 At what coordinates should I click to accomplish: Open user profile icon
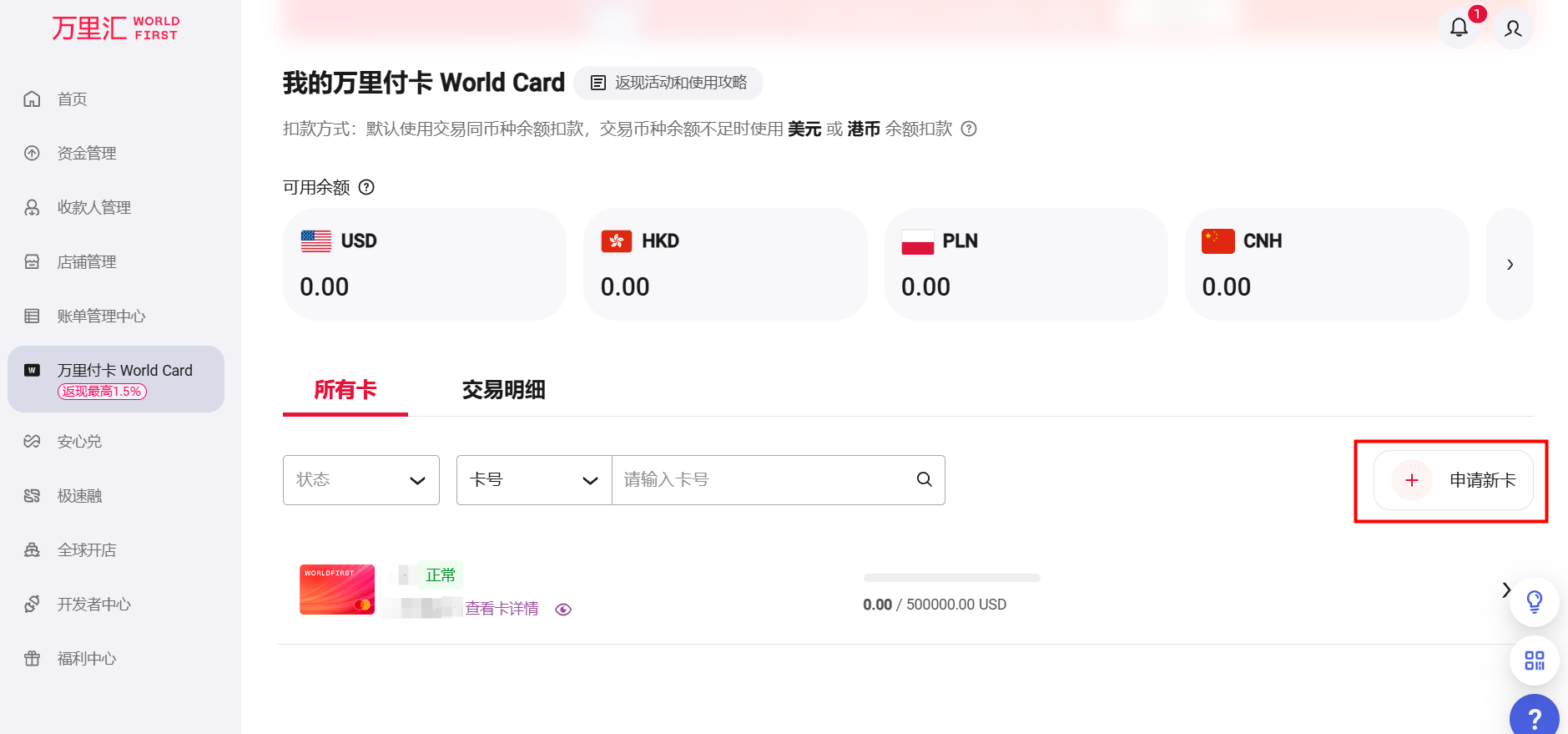(x=1513, y=28)
